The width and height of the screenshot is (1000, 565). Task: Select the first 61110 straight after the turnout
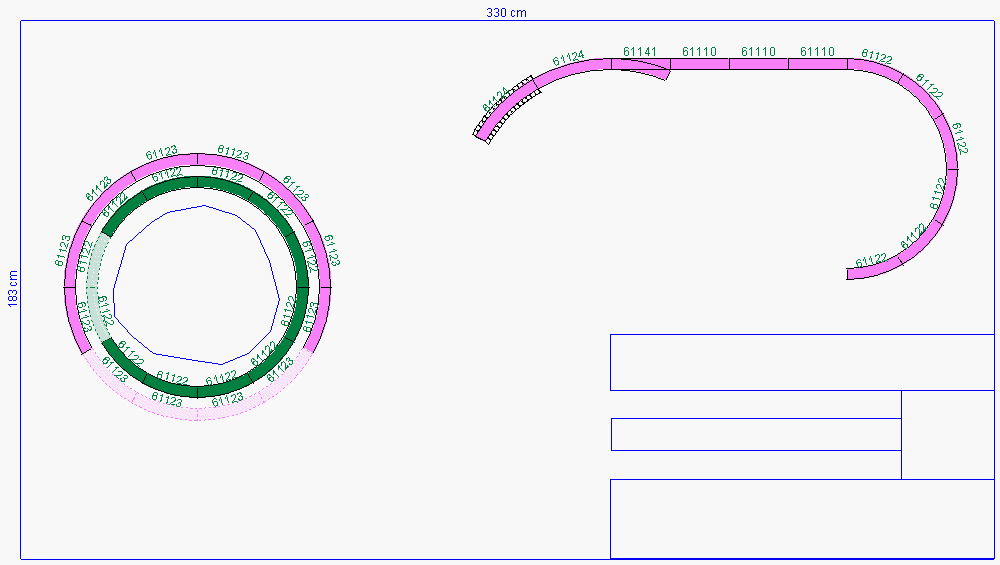pyautogui.click(x=700, y=64)
